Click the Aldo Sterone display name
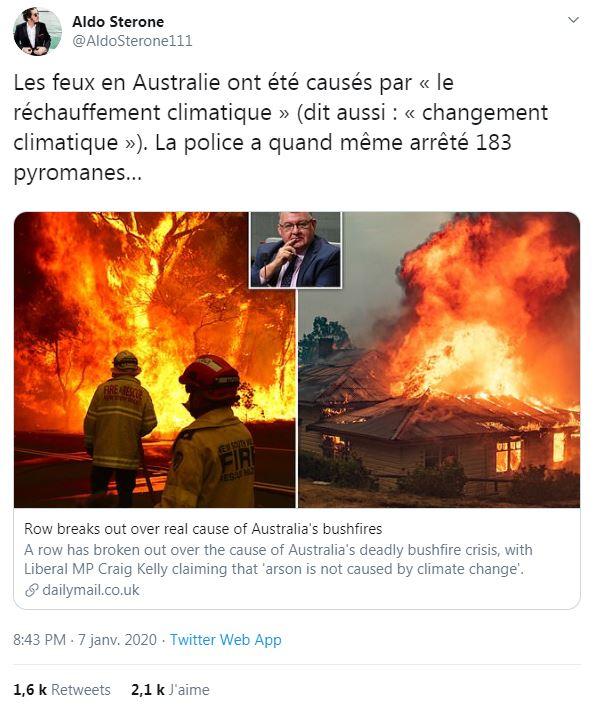 (x=118, y=21)
